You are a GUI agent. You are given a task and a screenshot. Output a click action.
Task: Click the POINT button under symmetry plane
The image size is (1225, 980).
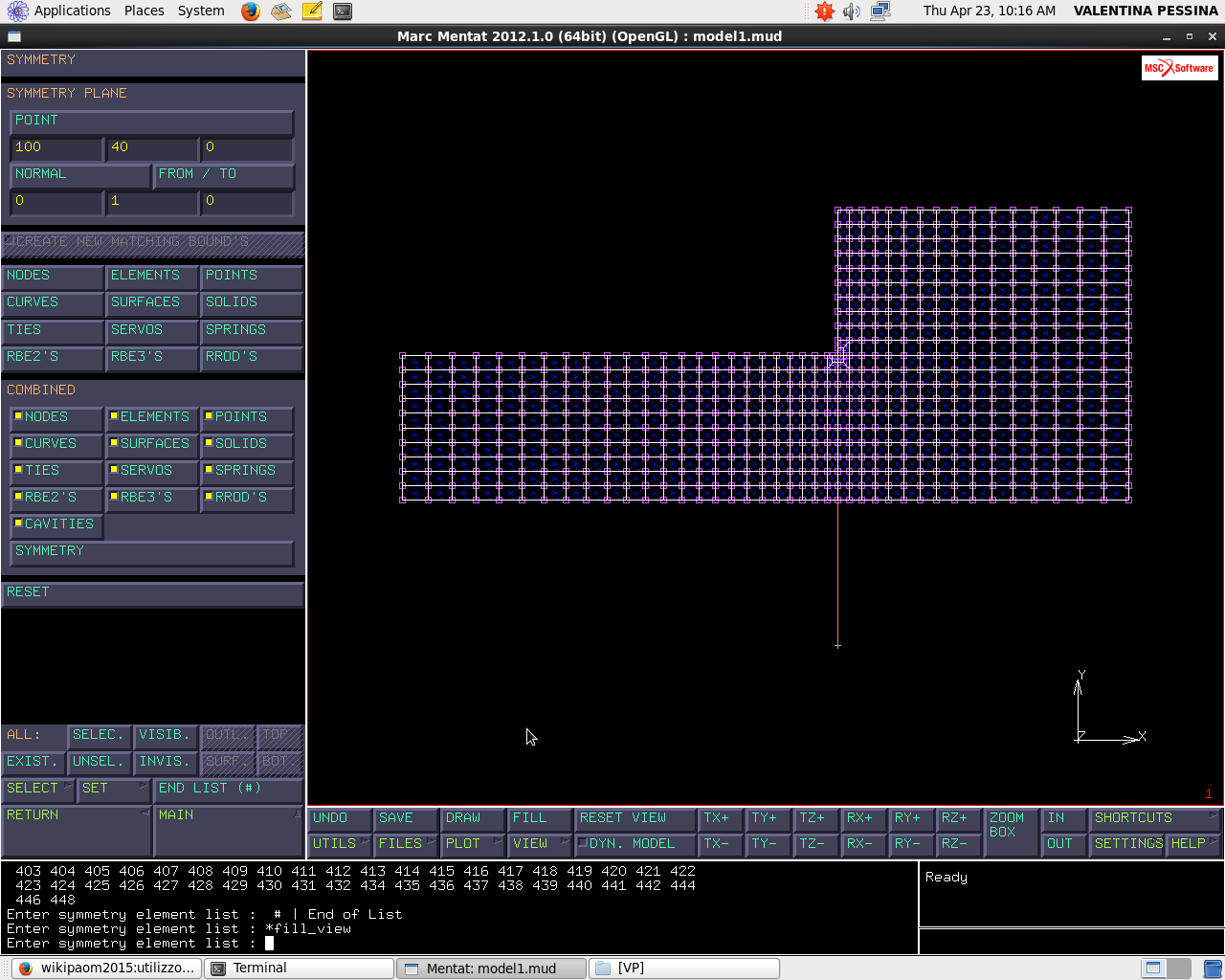pyautogui.click(x=151, y=121)
